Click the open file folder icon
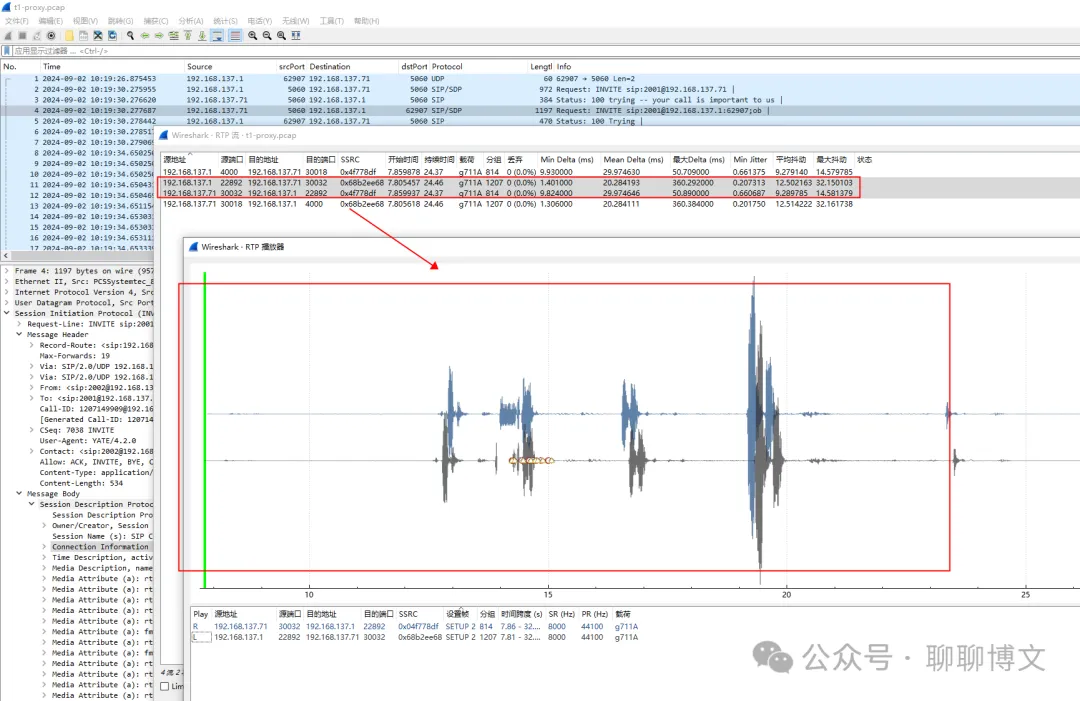The height and width of the screenshot is (701, 1080). point(69,36)
